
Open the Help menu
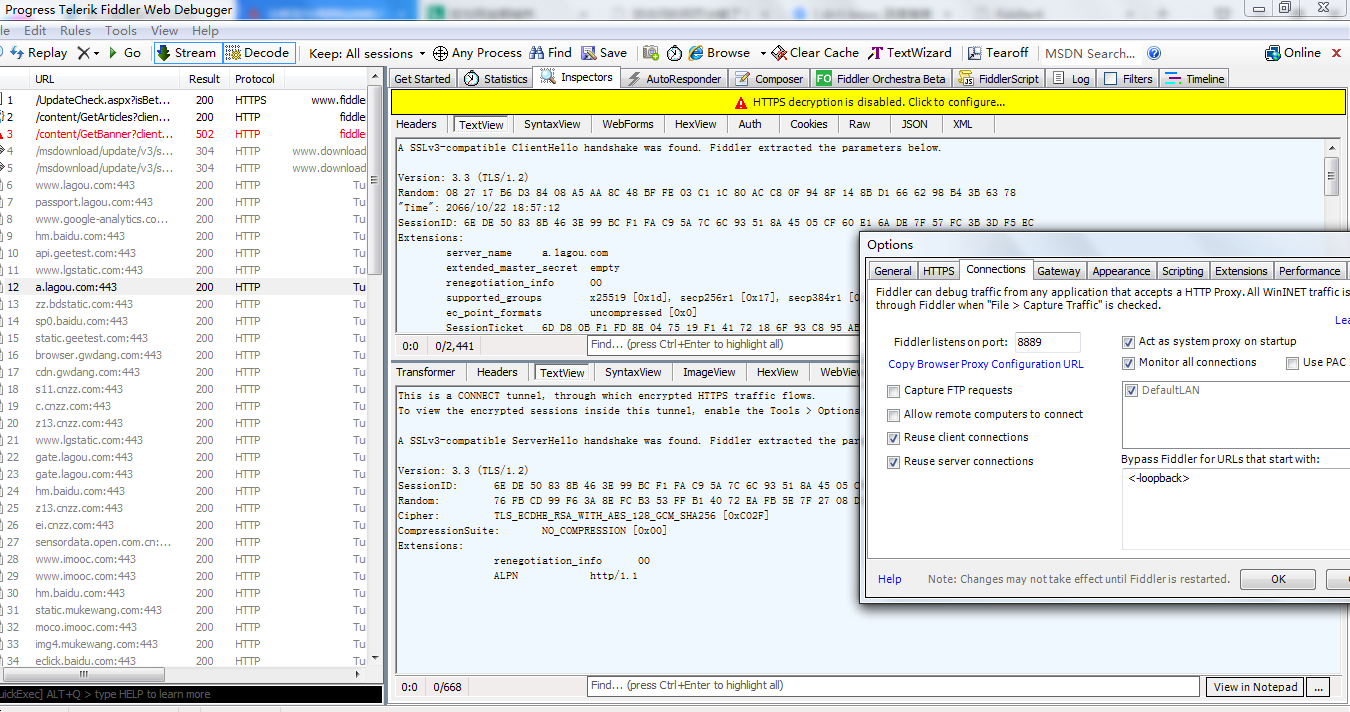[205, 31]
